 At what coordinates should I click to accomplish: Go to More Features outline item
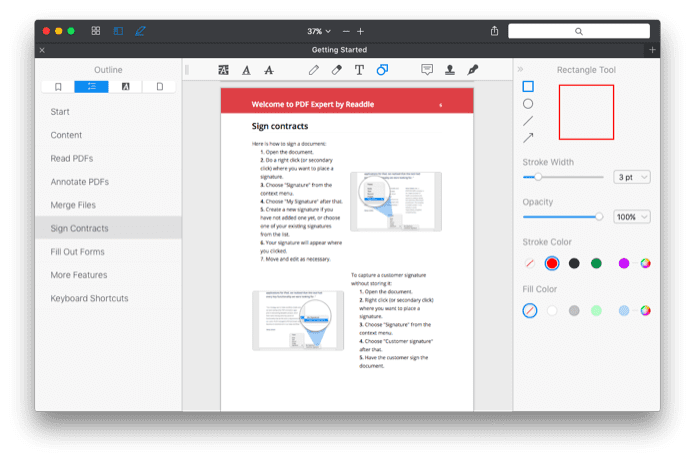tap(108, 275)
